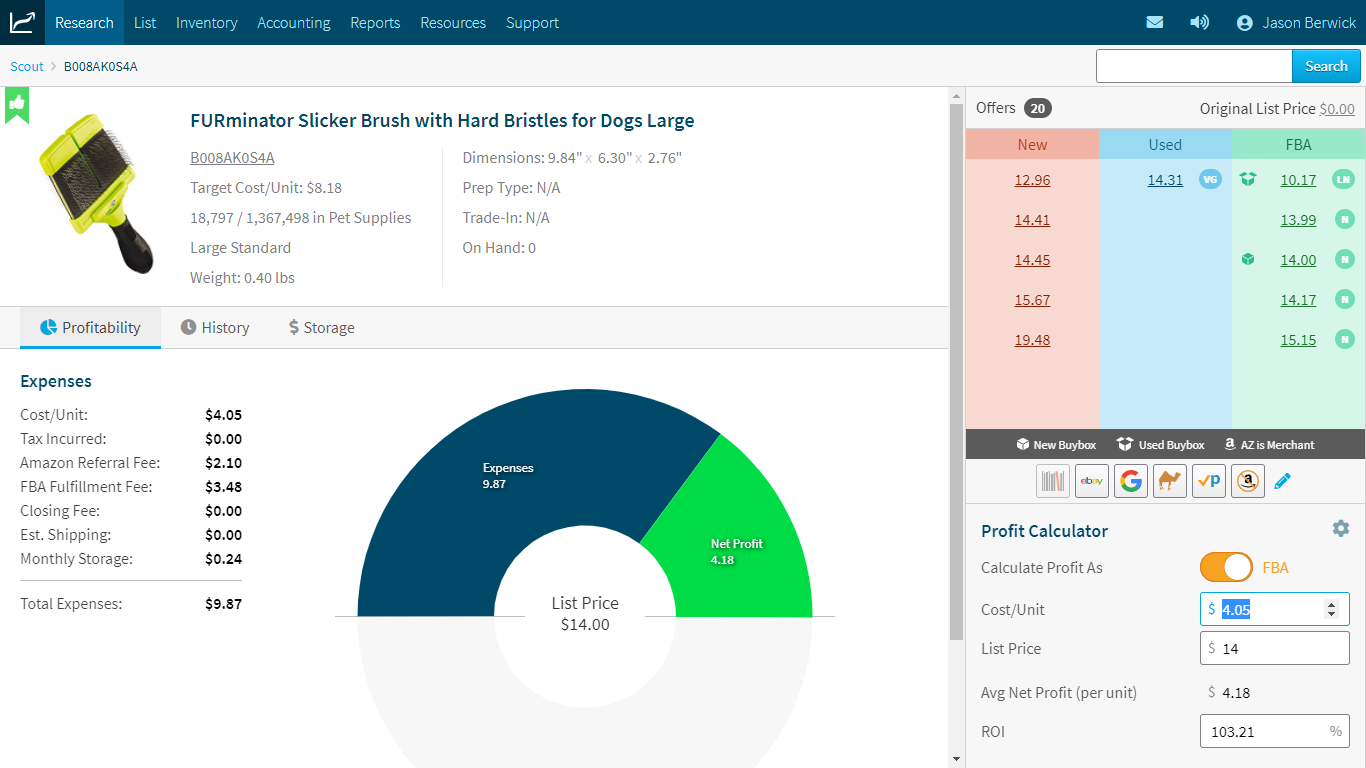Screen dimensions: 1366x768
Task: Focus the search input field at top right
Action: pos(1194,66)
